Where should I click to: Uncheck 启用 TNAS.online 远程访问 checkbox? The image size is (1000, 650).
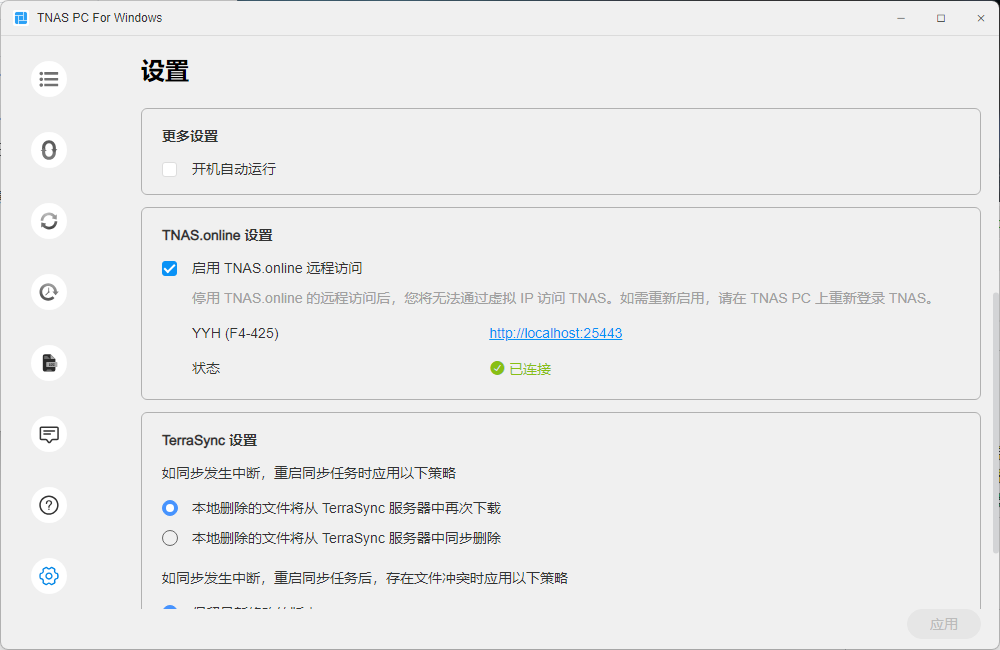[170, 269]
